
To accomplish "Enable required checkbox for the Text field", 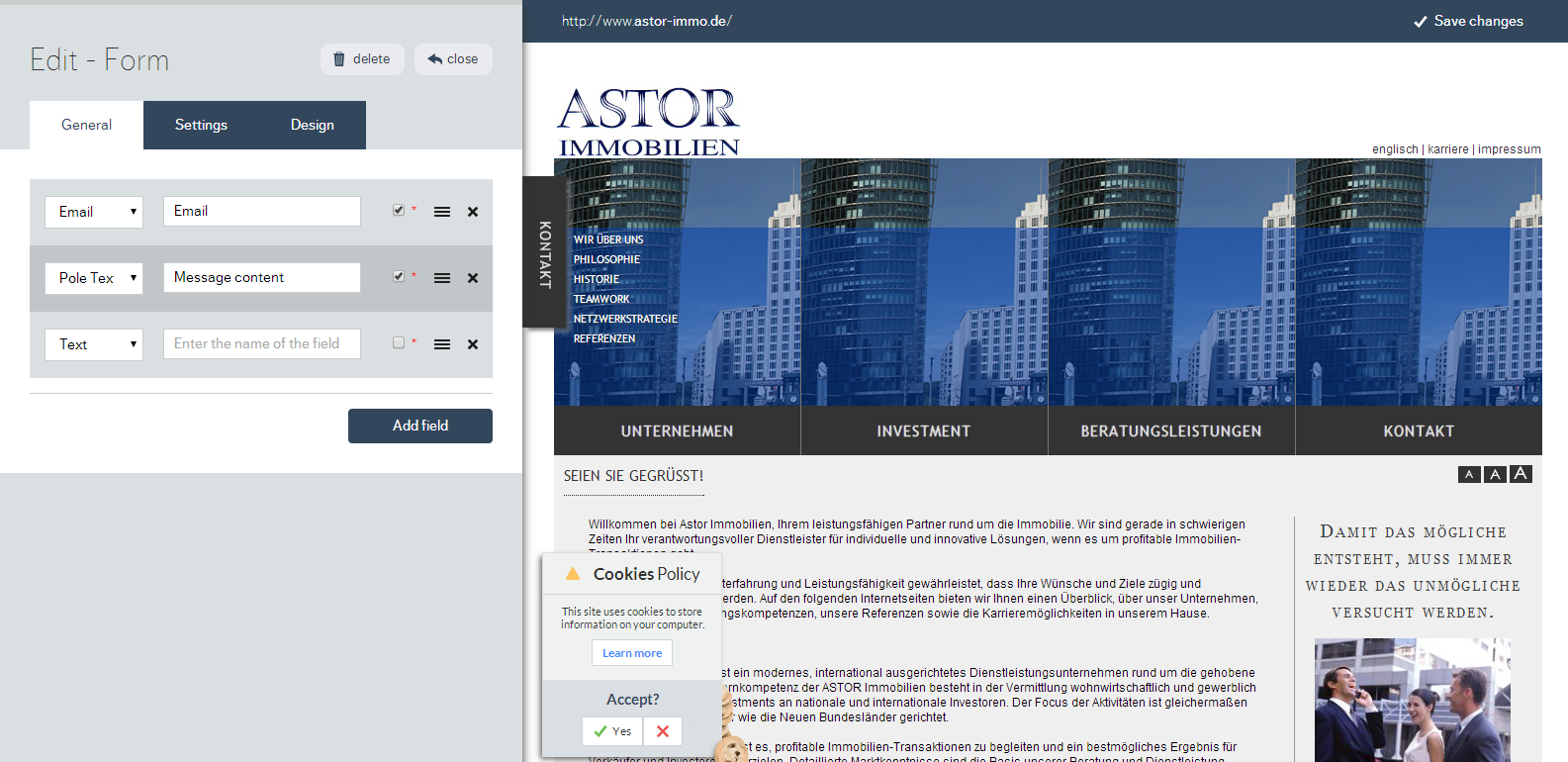I will click(399, 342).
